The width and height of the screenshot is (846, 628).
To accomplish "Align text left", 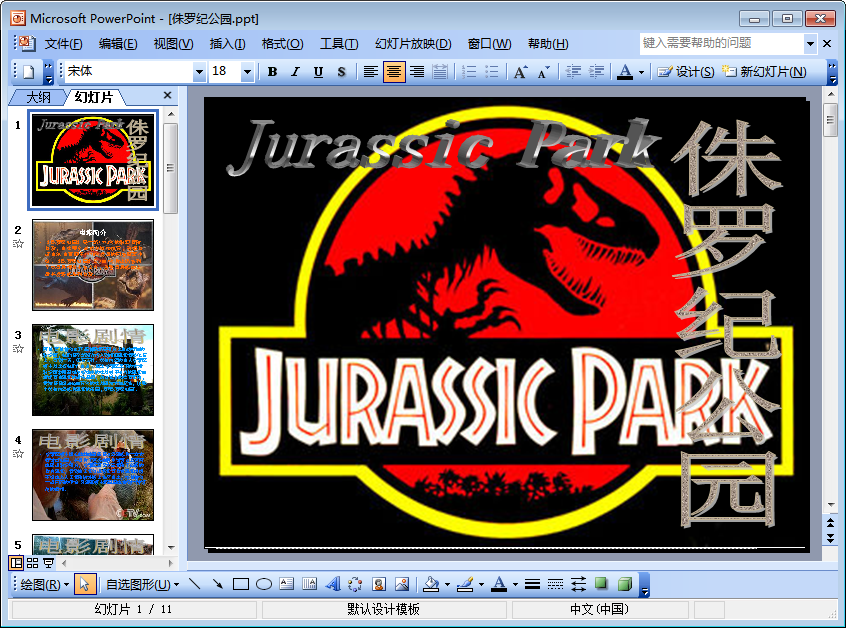I will [370, 72].
